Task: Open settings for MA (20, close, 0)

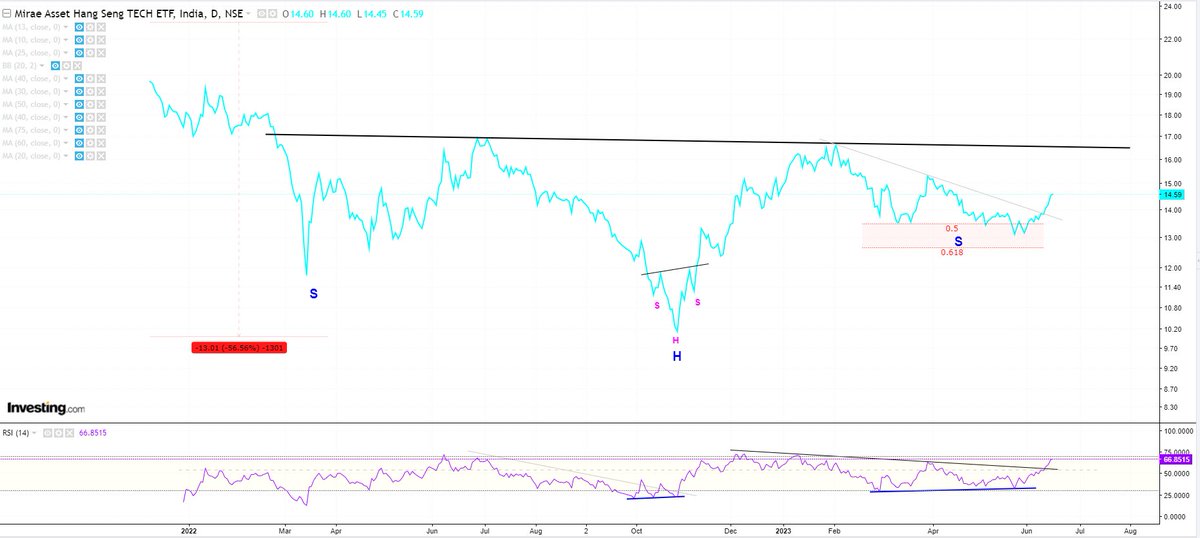Action: tap(90, 156)
